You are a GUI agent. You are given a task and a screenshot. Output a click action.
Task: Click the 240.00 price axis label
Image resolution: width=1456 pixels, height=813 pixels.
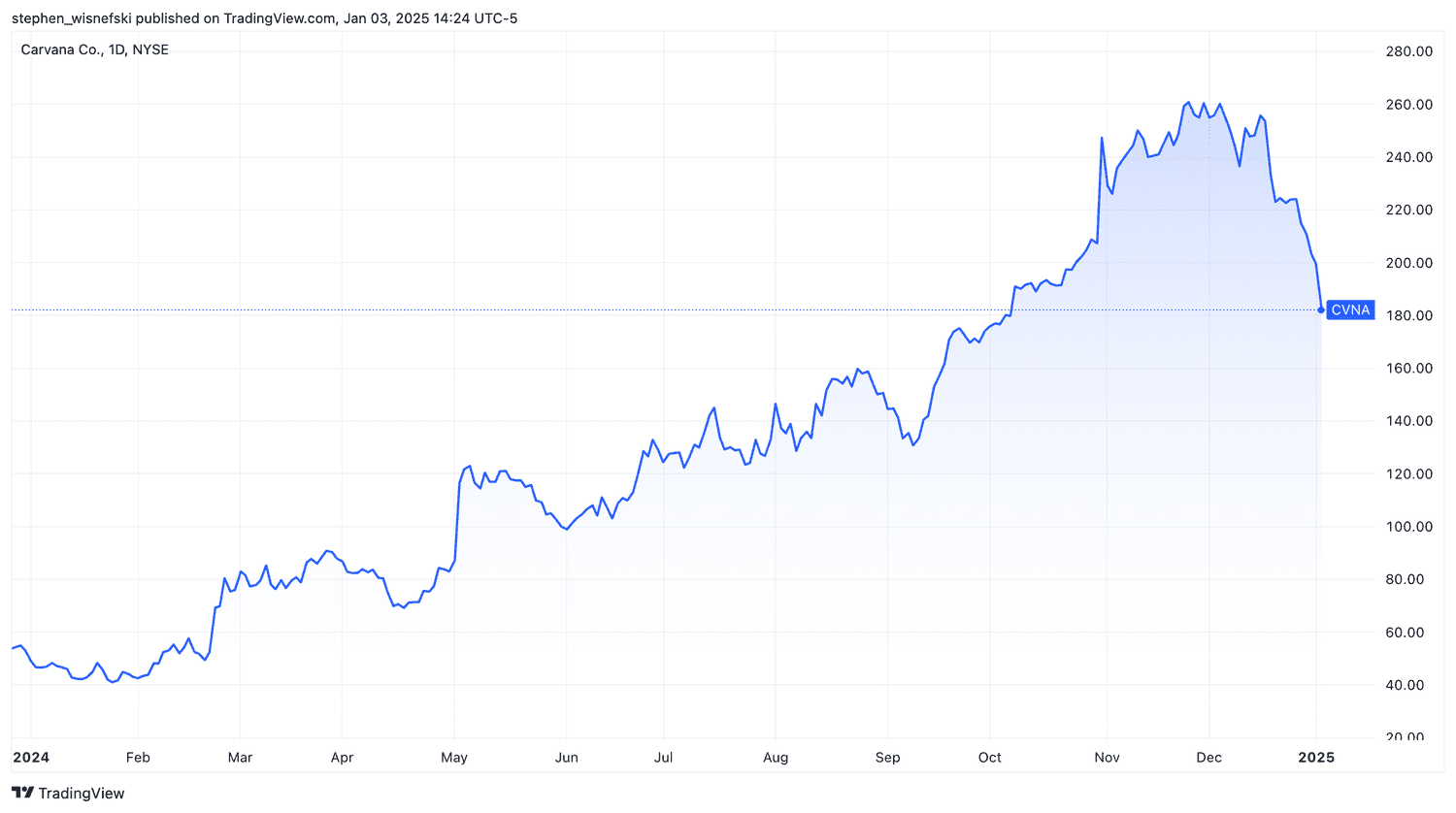pyautogui.click(x=1408, y=157)
